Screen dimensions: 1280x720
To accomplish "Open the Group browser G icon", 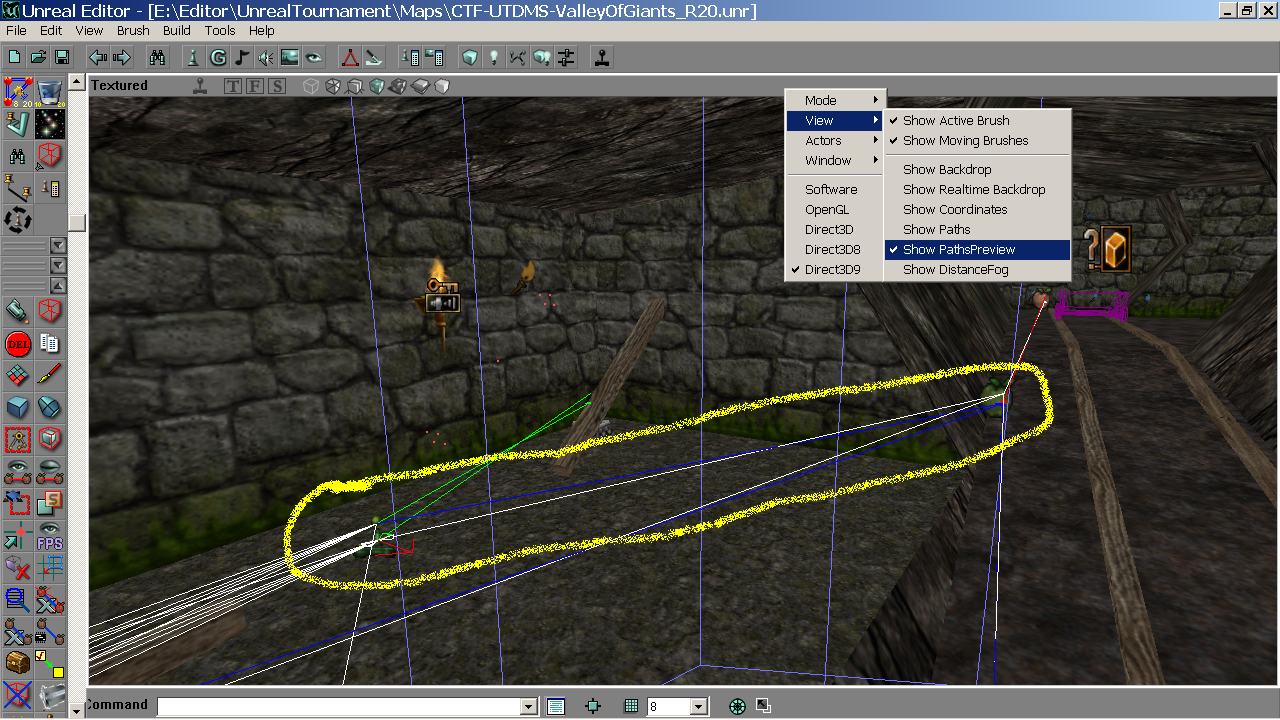I will [218, 57].
